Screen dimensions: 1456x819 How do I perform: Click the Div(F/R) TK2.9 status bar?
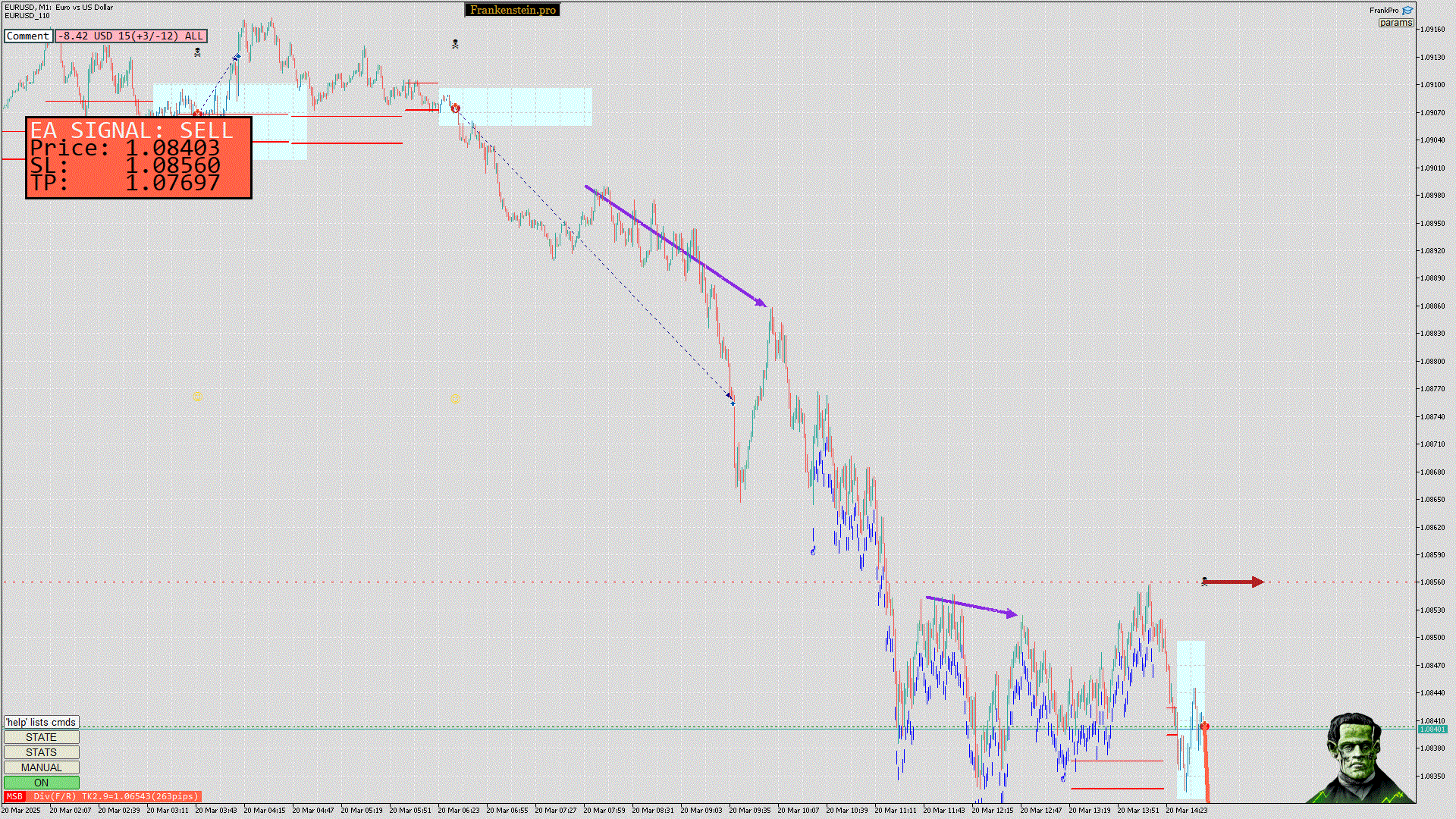click(115, 796)
